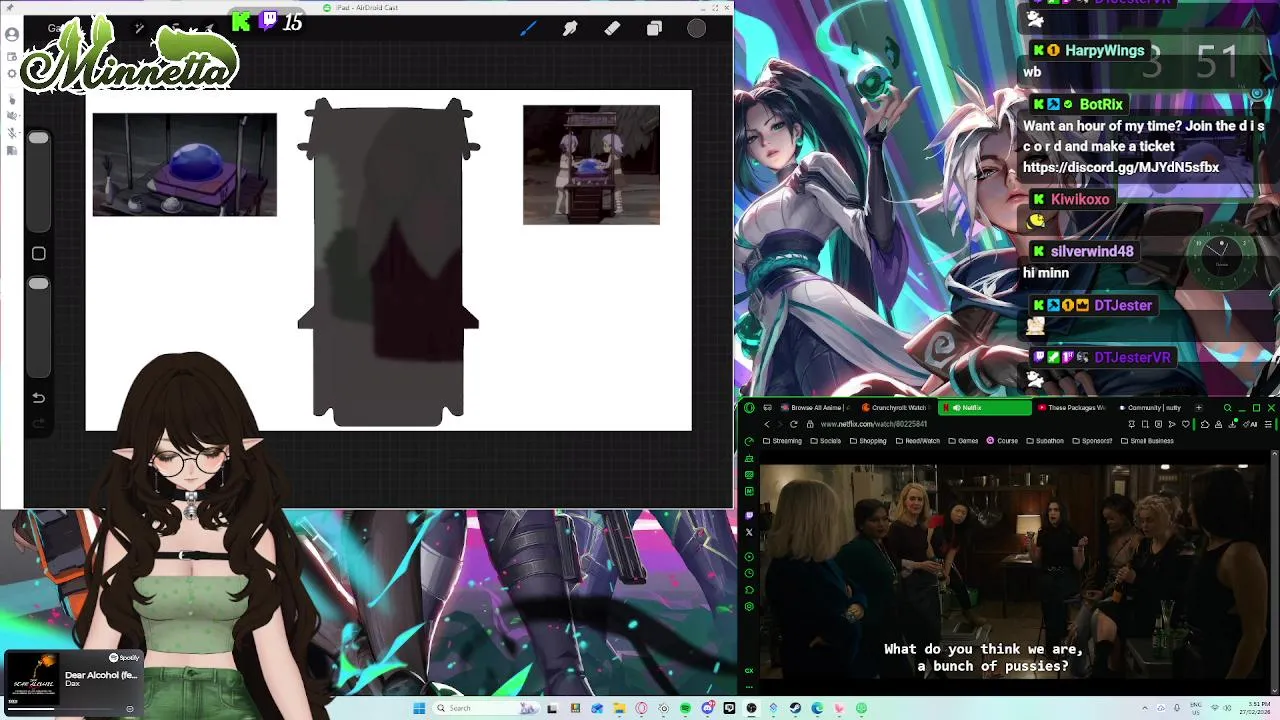Viewport: 1280px width, 720px height.
Task: Open the Discord invite link in chat
Action: coord(1121,167)
